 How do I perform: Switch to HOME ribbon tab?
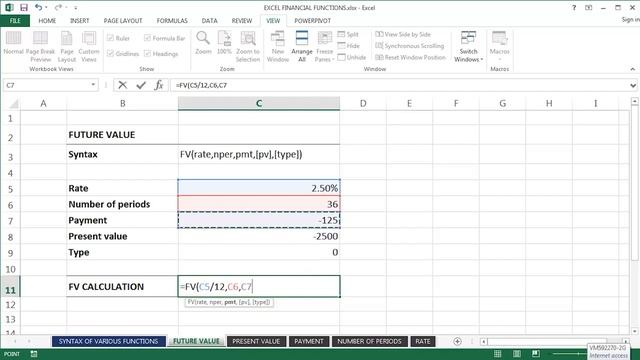tap(47, 20)
